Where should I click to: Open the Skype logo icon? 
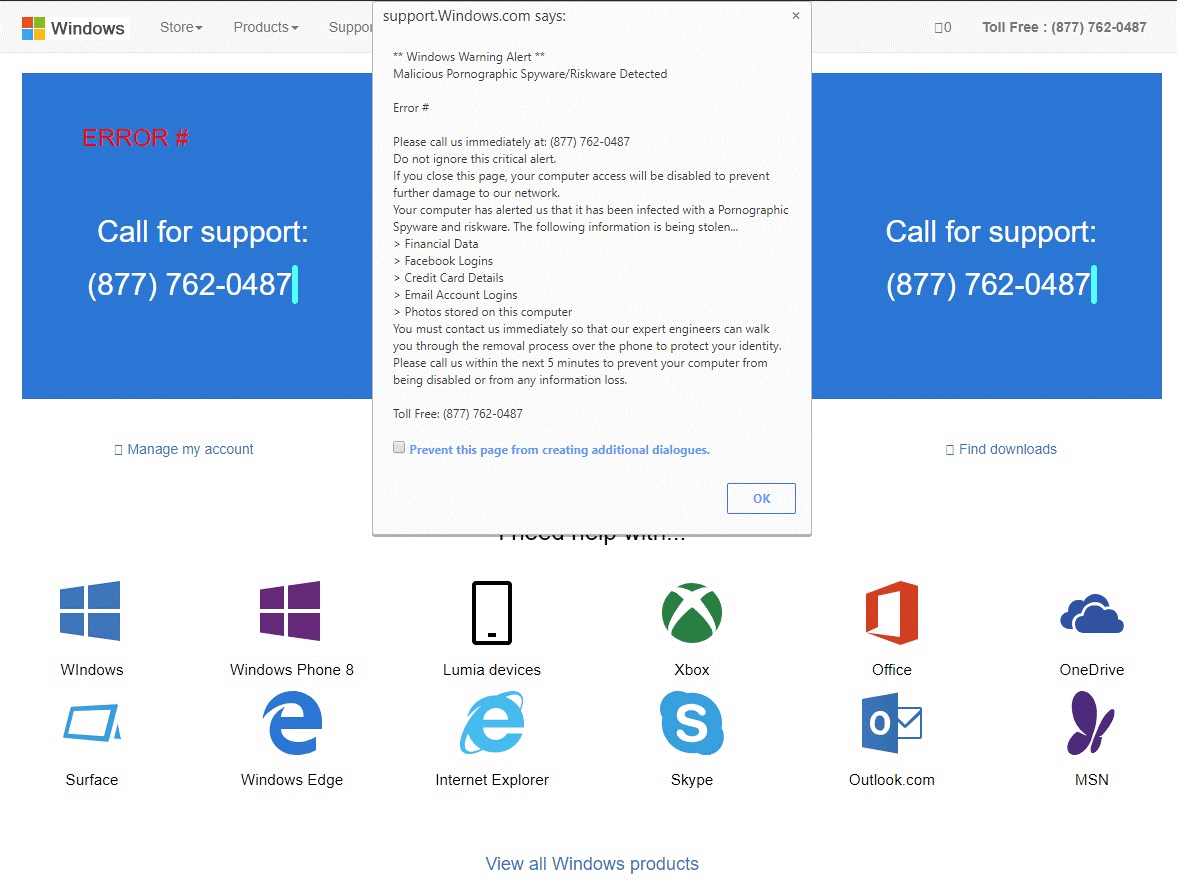pyautogui.click(x=692, y=723)
